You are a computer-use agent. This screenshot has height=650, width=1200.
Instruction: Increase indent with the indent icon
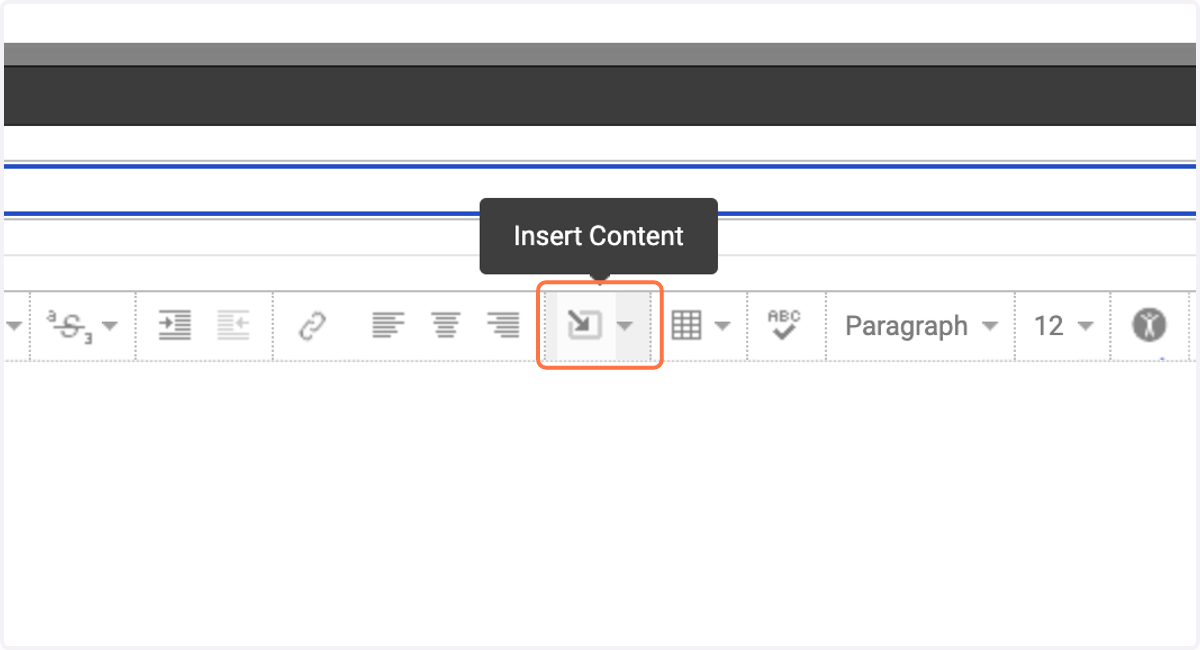click(175, 325)
